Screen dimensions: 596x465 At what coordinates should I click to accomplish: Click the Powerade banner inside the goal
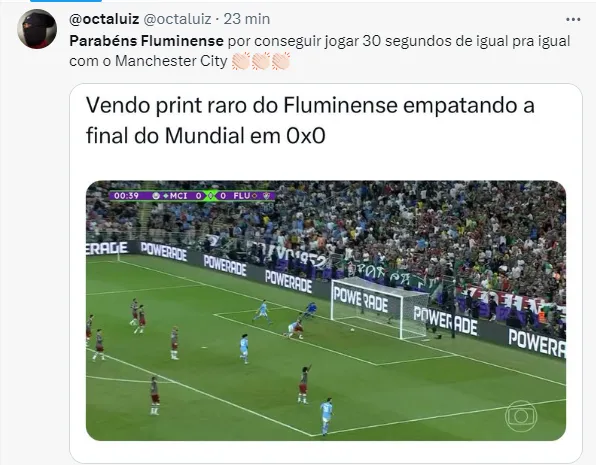[361, 298]
